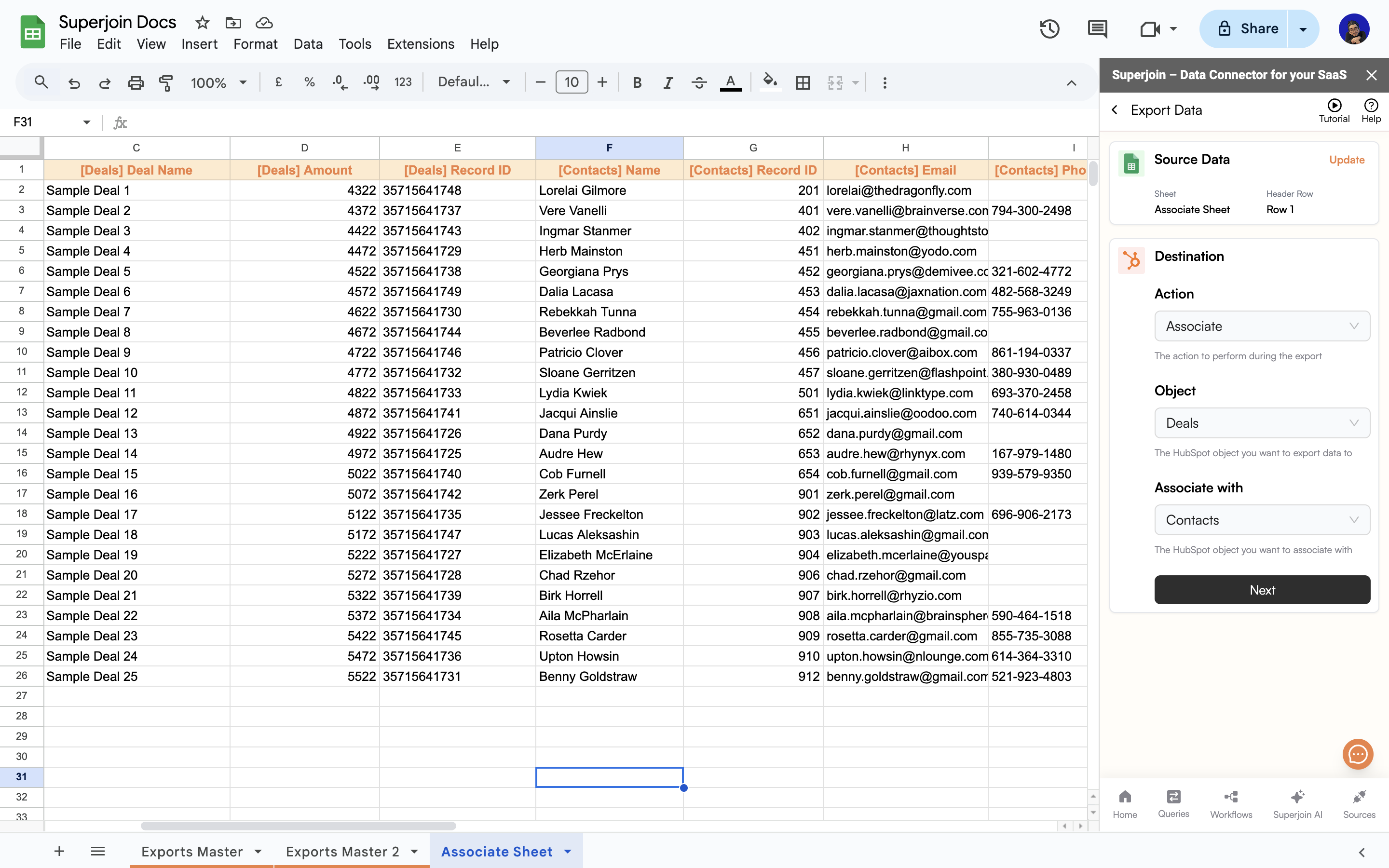This screenshot has width=1389, height=868.
Task: Expand Associate with dropdown showing Contacts
Action: click(x=1262, y=520)
